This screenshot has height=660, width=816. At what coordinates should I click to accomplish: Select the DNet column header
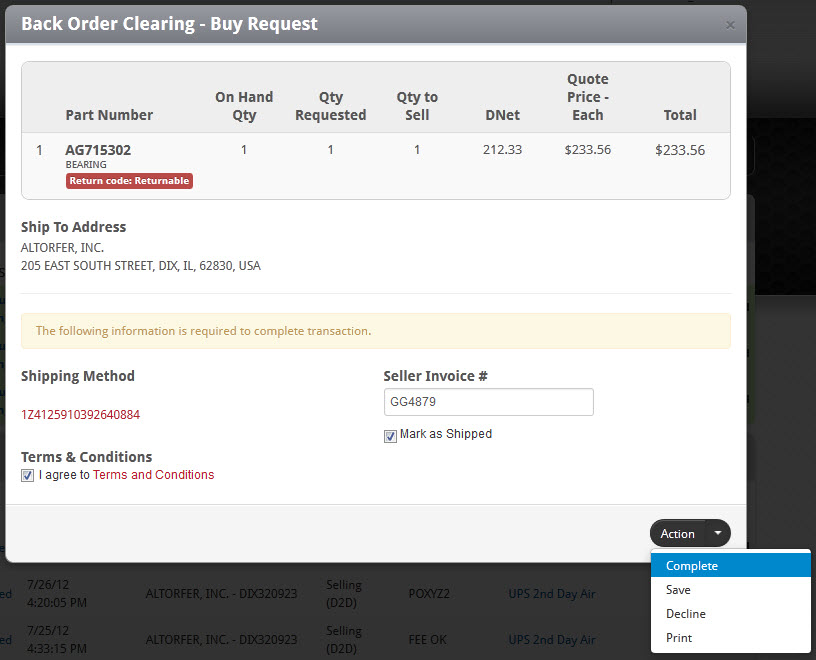coord(502,115)
